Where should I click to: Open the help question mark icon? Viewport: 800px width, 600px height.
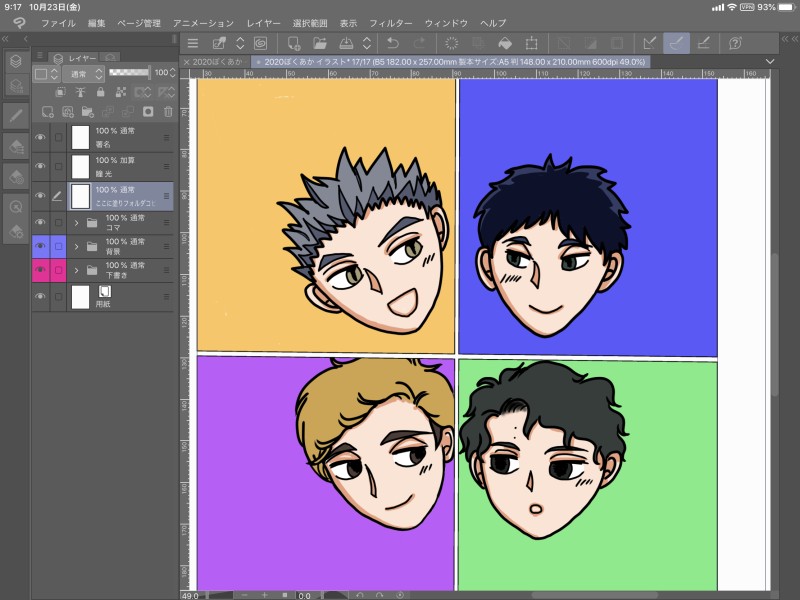click(x=735, y=43)
